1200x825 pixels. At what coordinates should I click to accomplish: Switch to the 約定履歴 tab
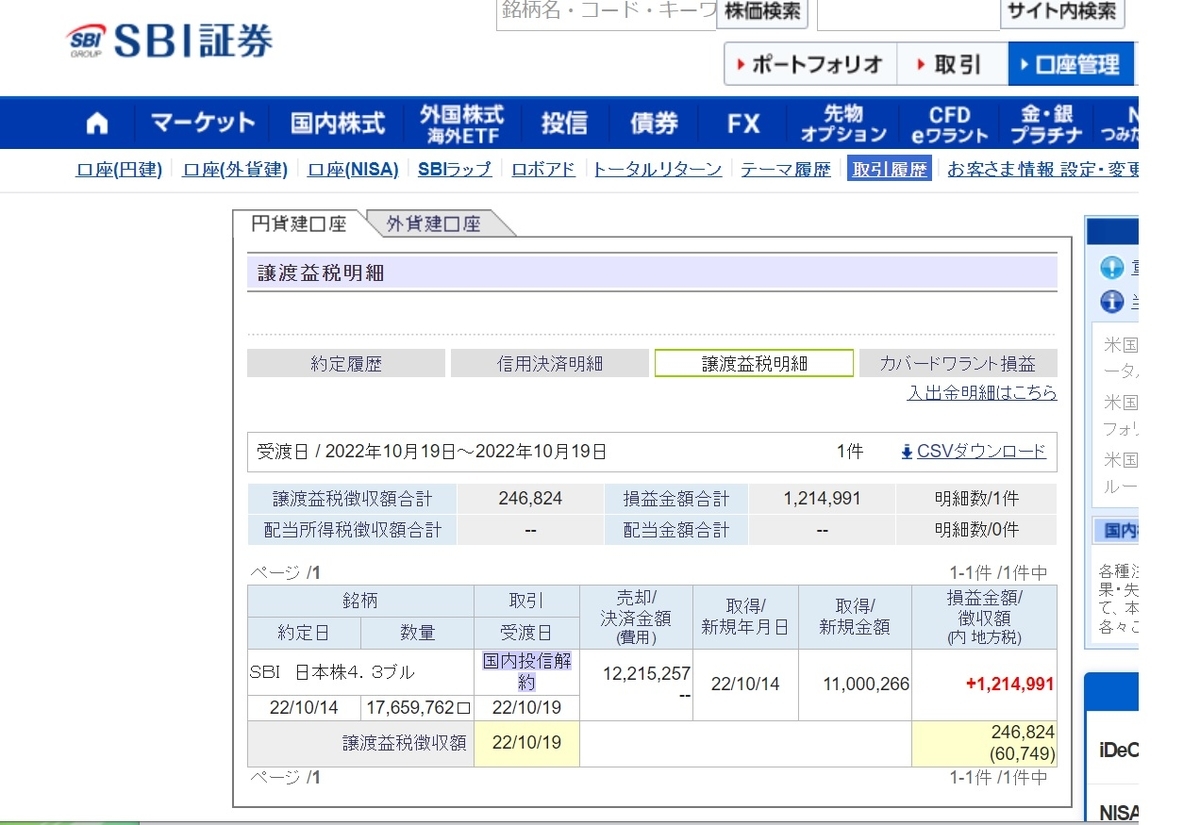[346, 364]
